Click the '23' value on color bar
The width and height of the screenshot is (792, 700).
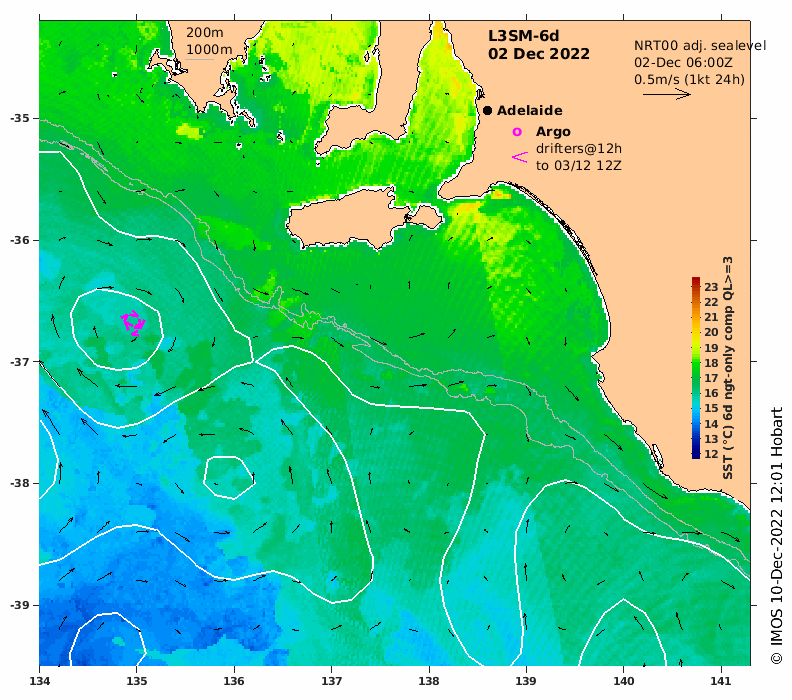pos(711,287)
